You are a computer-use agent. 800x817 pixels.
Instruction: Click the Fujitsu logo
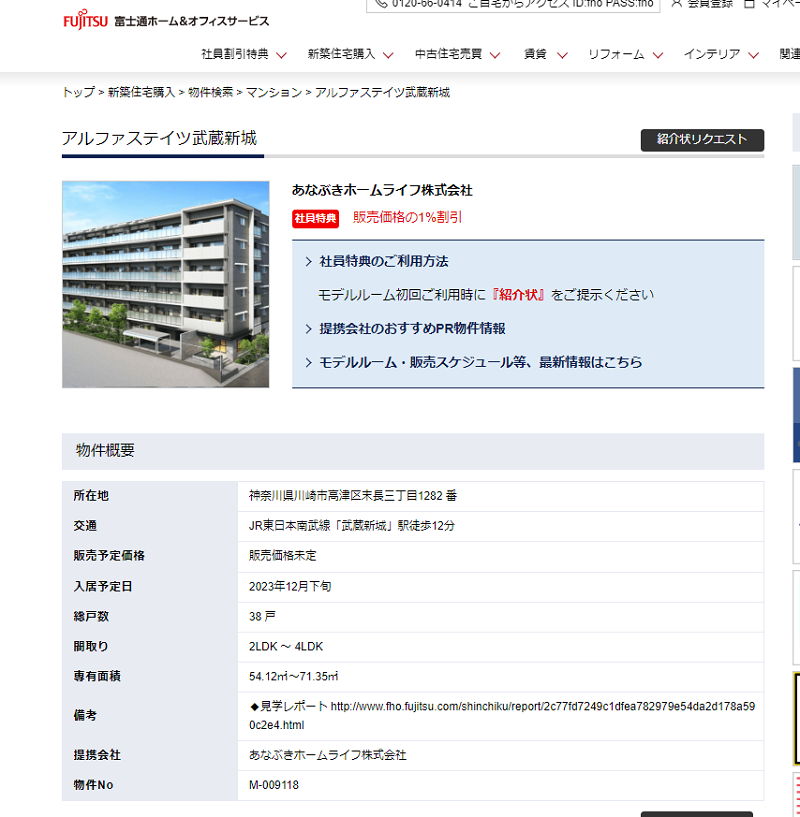pyautogui.click(x=85, y=20)
